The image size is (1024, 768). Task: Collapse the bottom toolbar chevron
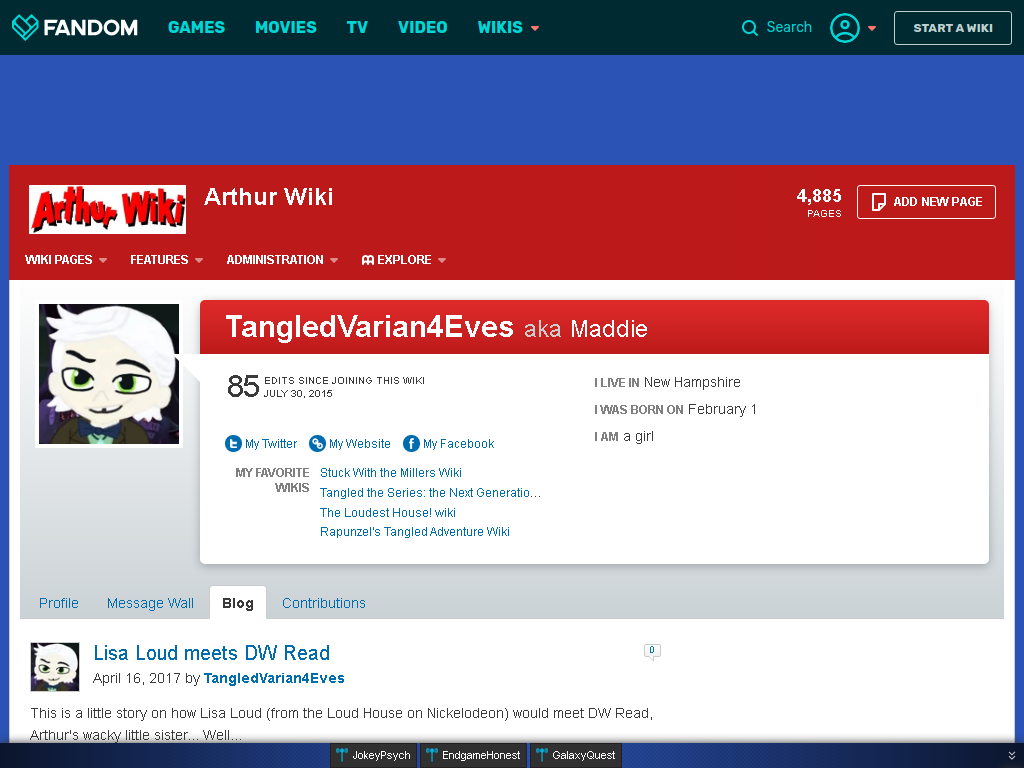pyautogui.click(x=1012, y=756)
